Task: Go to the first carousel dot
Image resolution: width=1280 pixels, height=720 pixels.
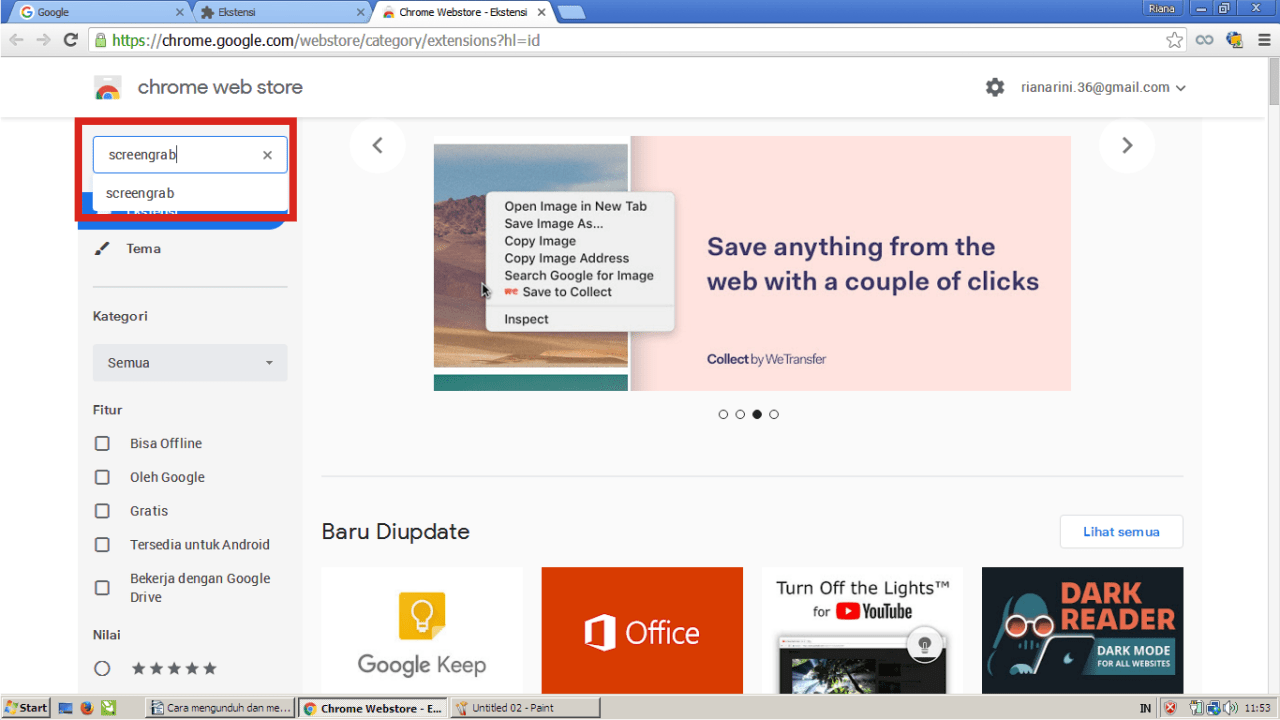Action: pyautogui.click(x=723, y=414)
